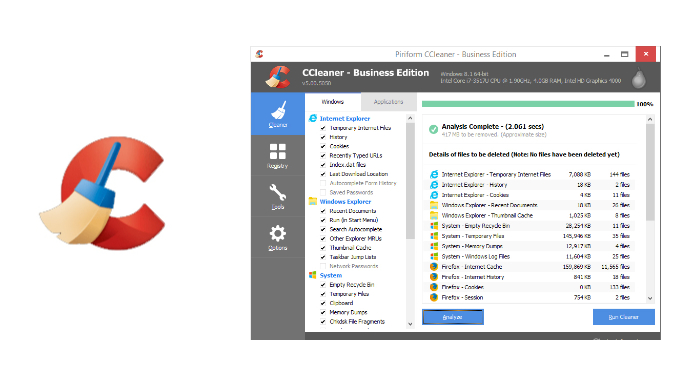Click Windows icon for Memory Dumps result

click(x=434, y=246)
